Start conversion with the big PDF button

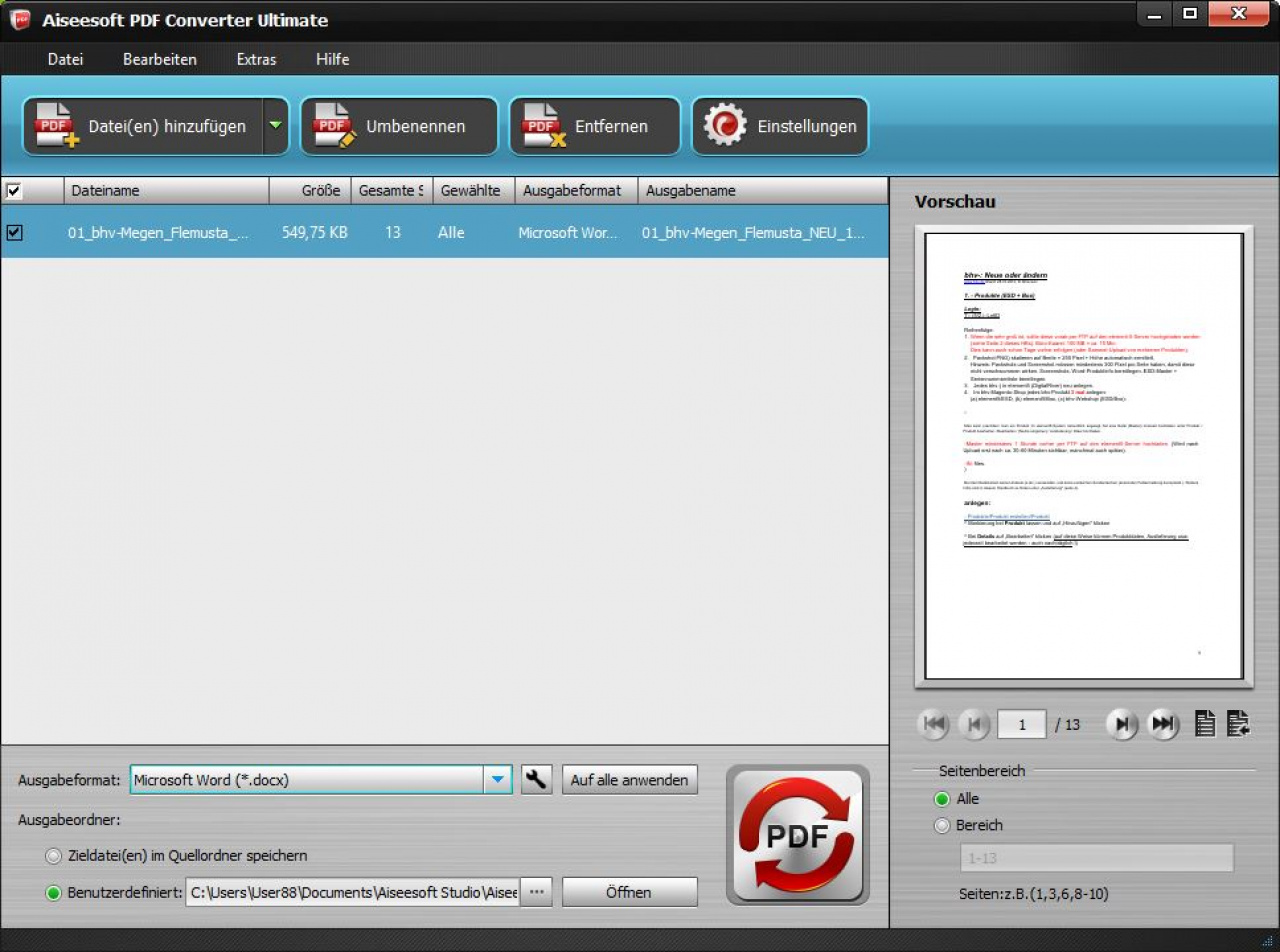(x=797, y=835)
